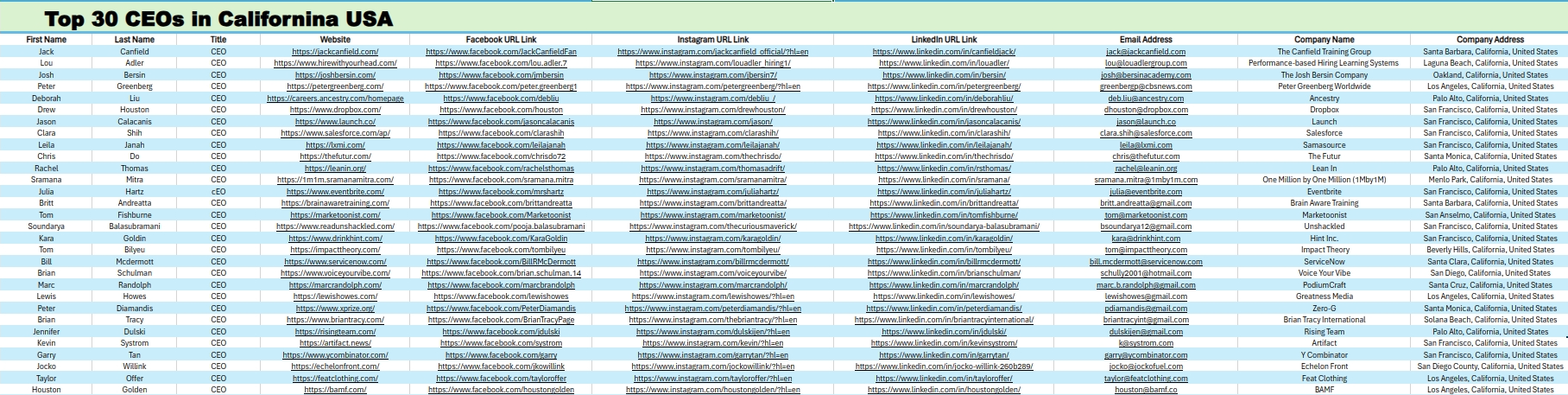
Task: Open LinkedIn link for leilajanah
Action: tap(944, 145)
